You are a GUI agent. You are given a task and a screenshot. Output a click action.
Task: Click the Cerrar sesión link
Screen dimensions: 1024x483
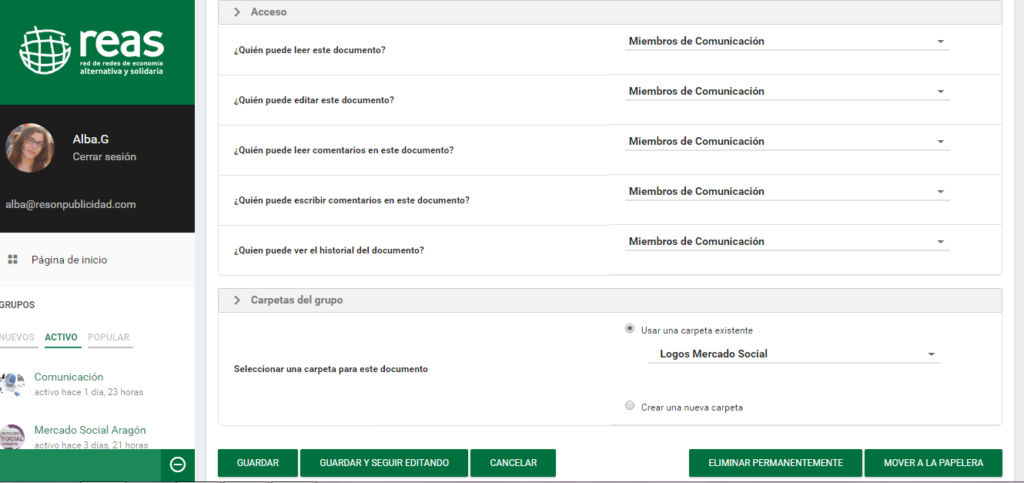(104, 157)
